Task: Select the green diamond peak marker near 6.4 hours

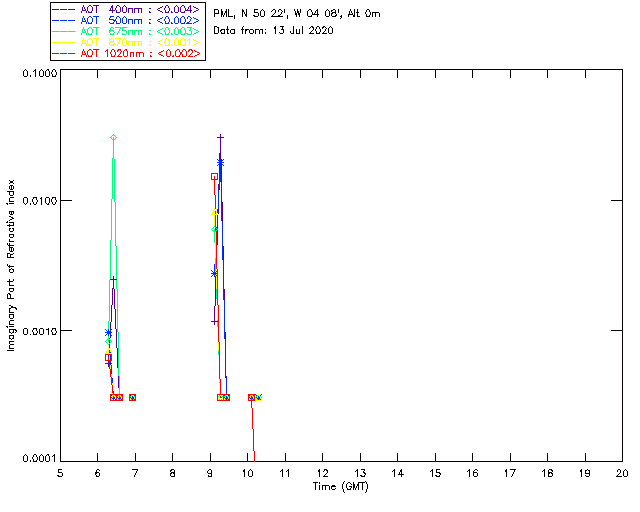Action: [113, 138]
